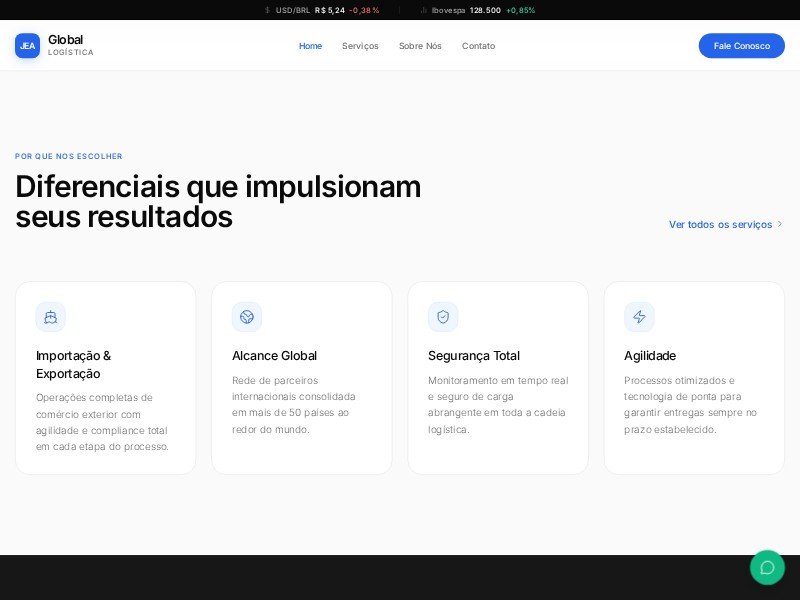
Task: Click the green chat bubble in bottom corner
Action: [767, 568]
